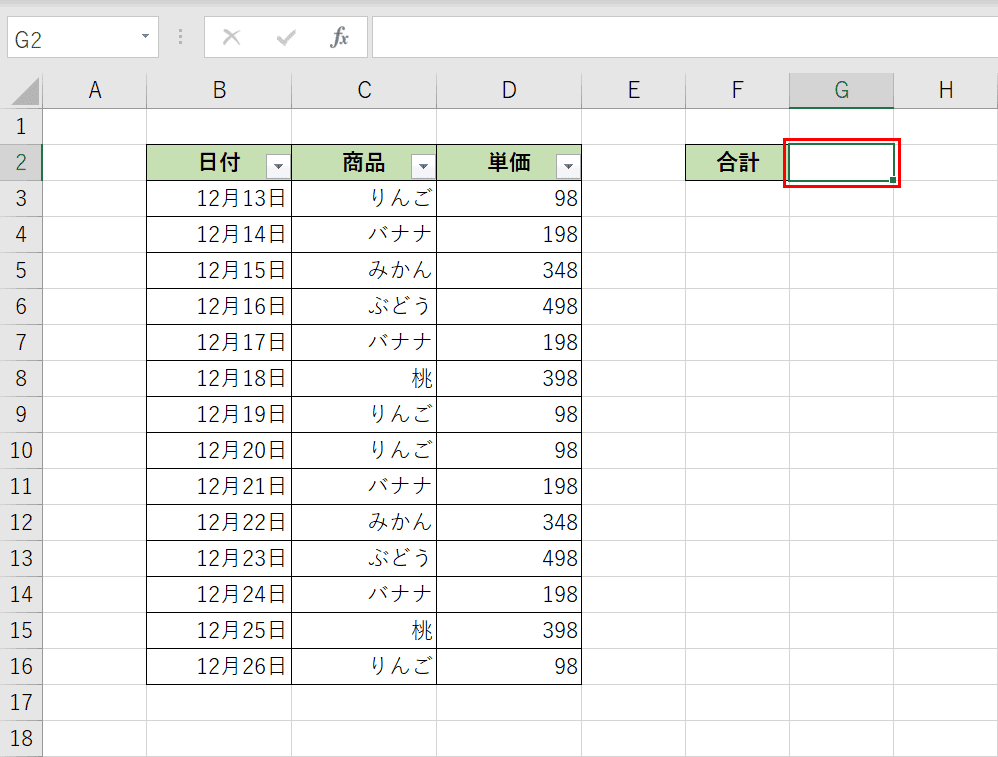Select price 98 in row 16
Viewport: 998px width, 757px height.
pos(509,667)
